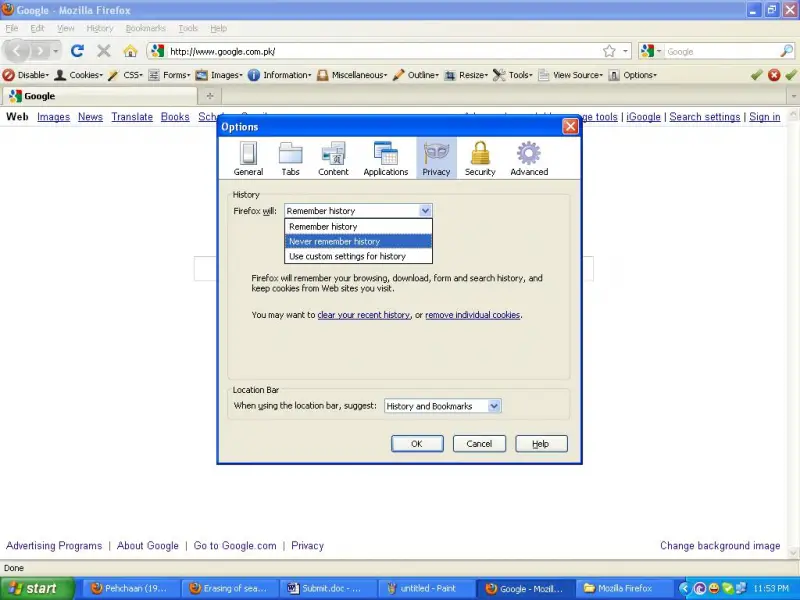
Task: Choose 'Use custom settings for history'
Action: [x=358, y=256]
